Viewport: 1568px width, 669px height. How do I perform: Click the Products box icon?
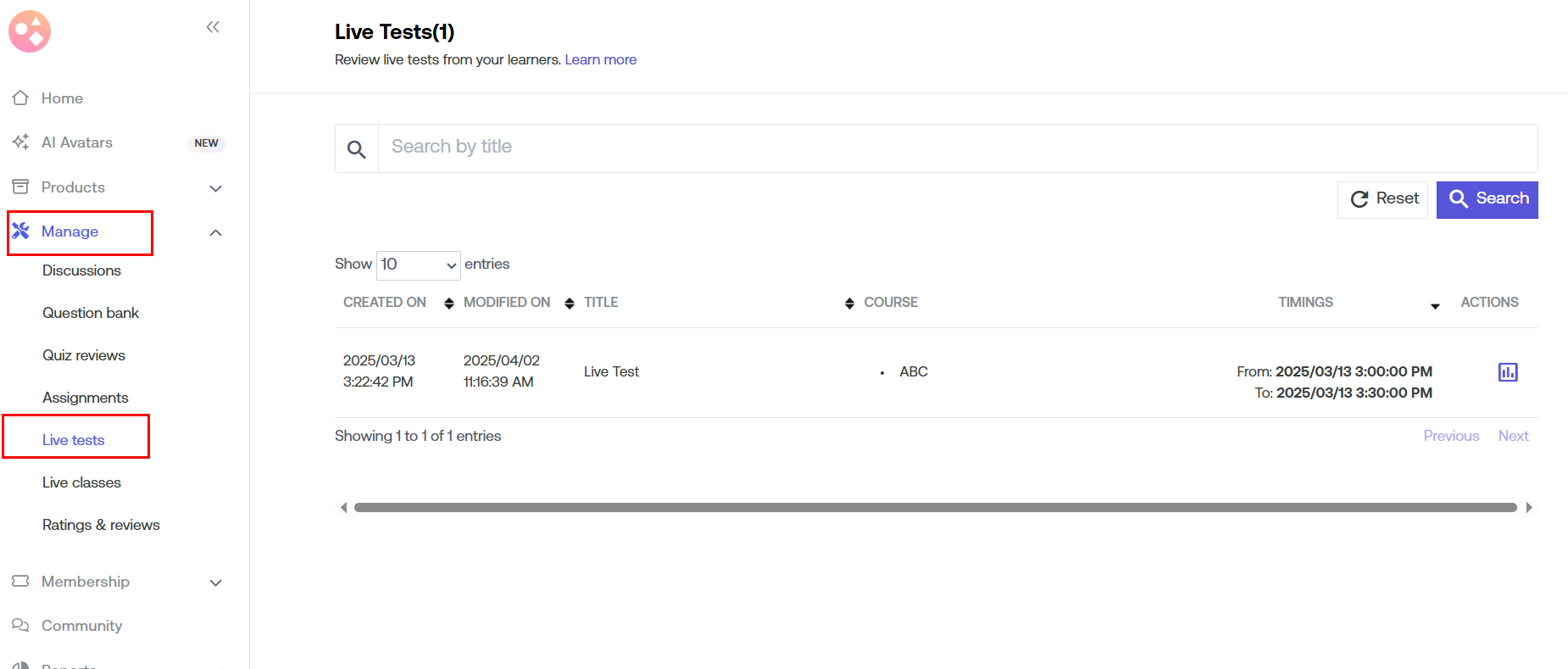point(21,187)
